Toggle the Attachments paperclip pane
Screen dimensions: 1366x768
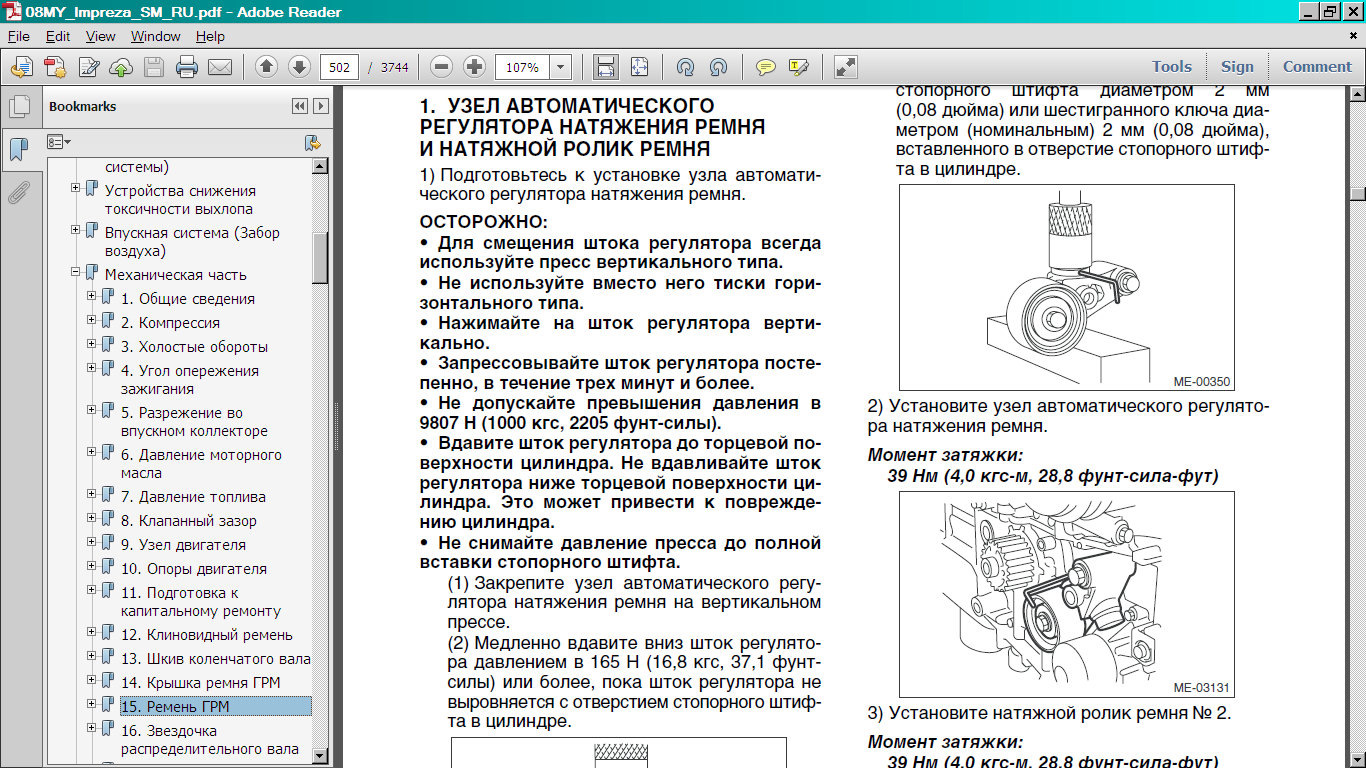tap(17, 192)
